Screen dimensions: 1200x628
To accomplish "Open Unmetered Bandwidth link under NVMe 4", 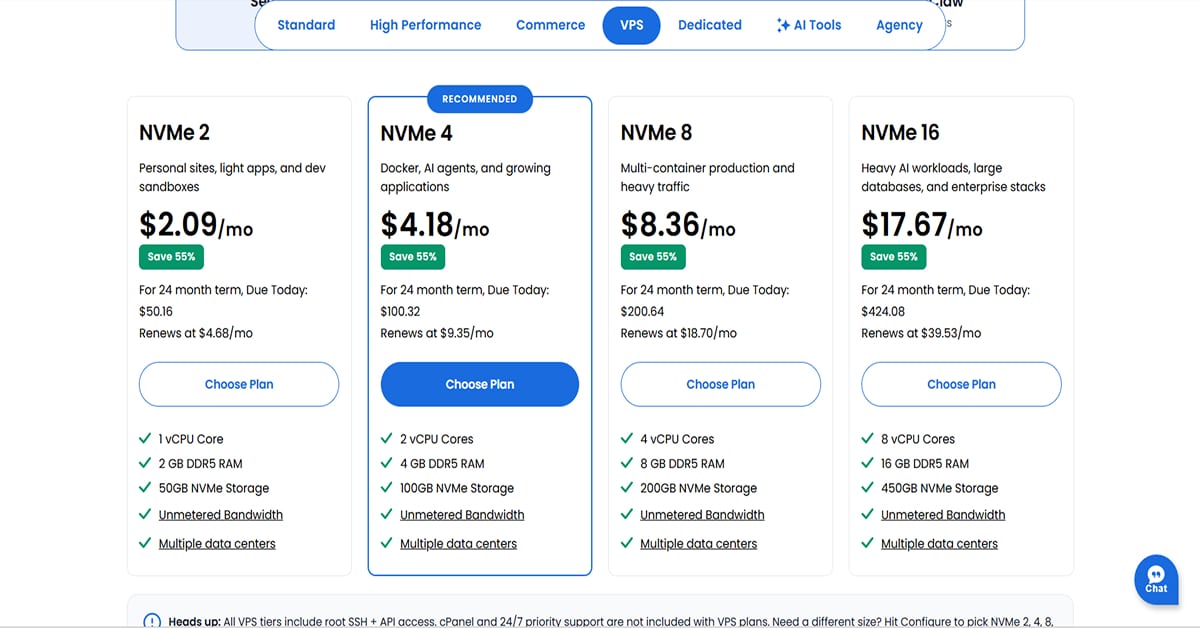I will pyautogui.click(x=462, y=515).
